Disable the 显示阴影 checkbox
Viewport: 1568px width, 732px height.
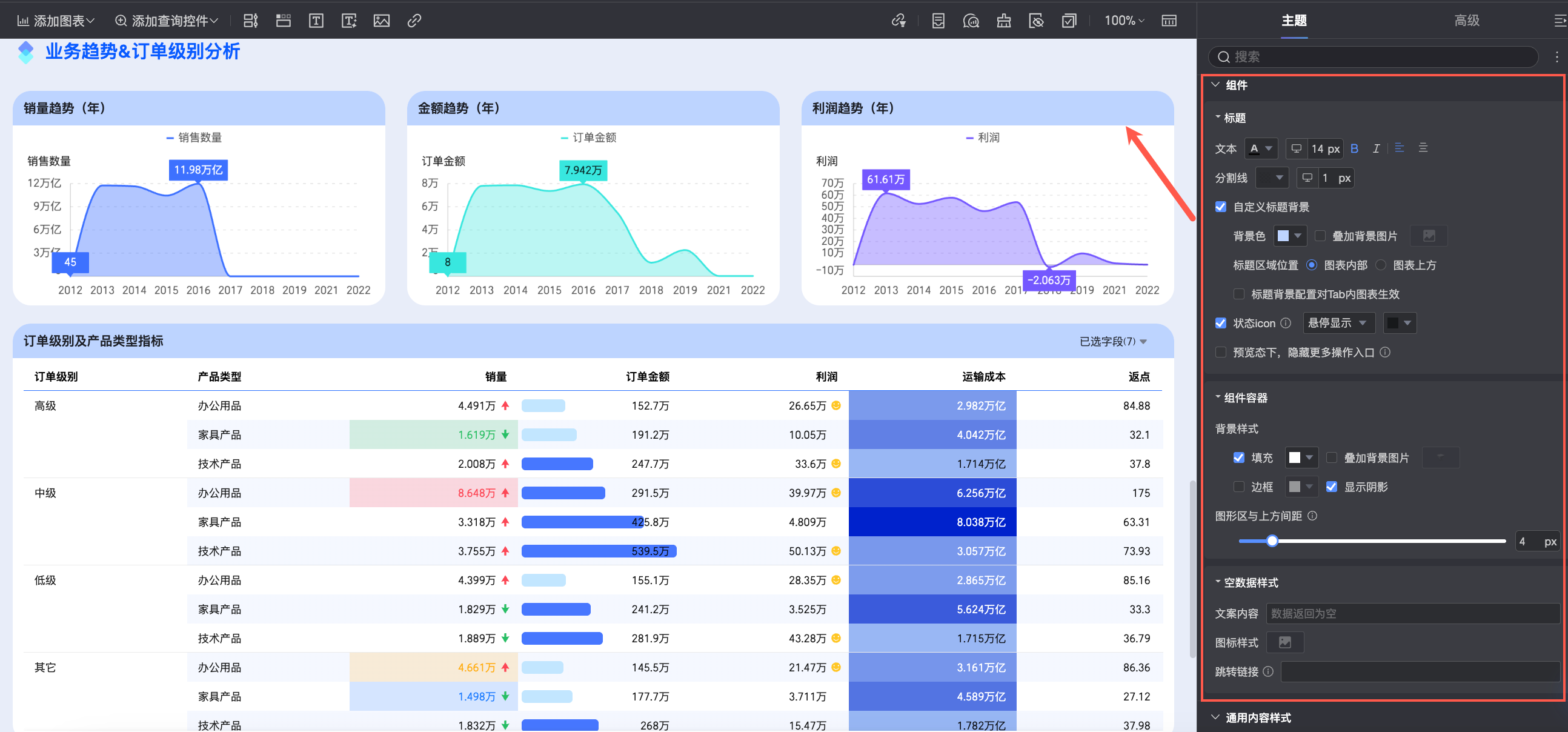coord(1332,487)
